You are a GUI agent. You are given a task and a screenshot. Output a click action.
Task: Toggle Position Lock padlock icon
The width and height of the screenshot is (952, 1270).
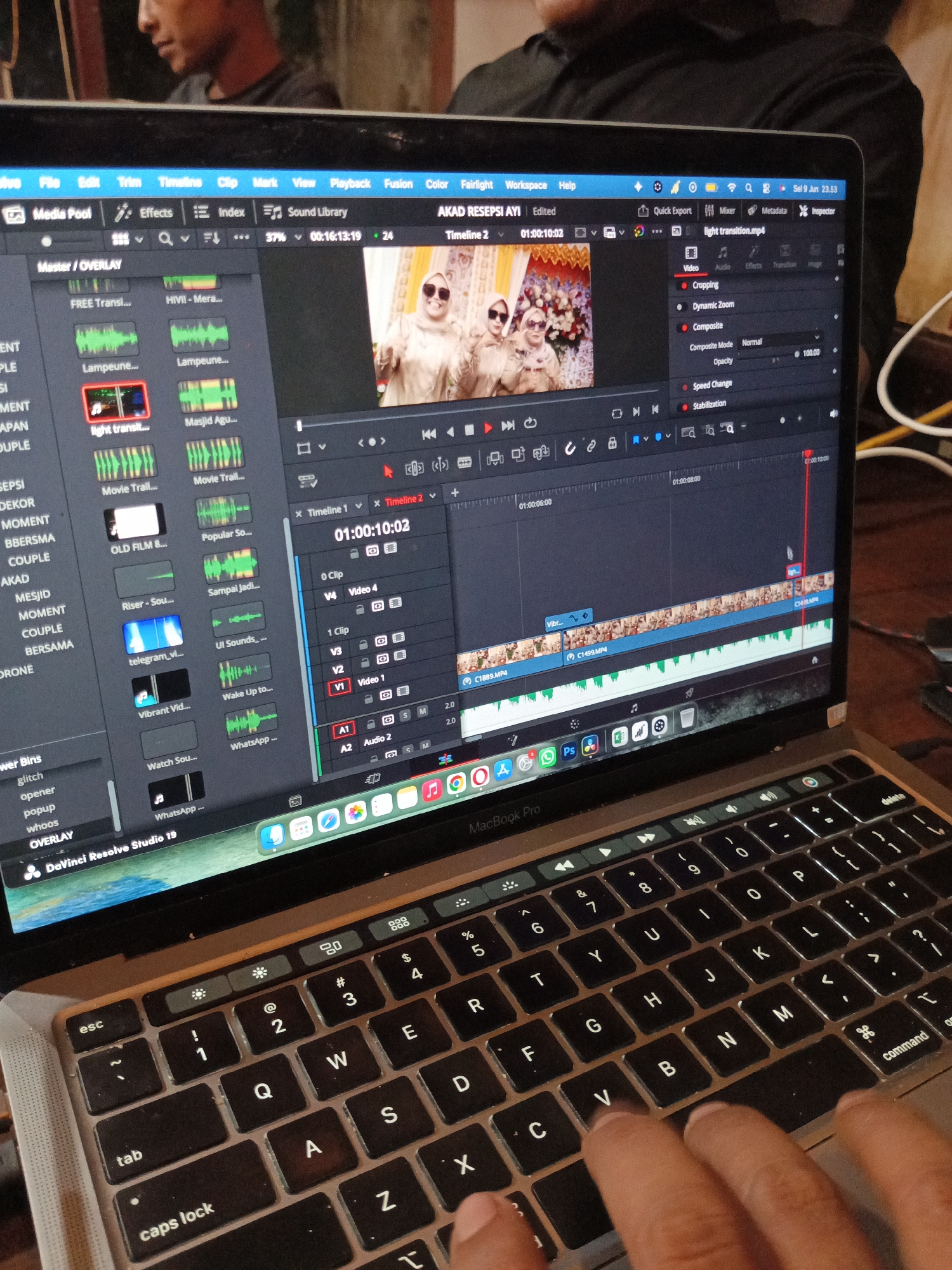612,443
